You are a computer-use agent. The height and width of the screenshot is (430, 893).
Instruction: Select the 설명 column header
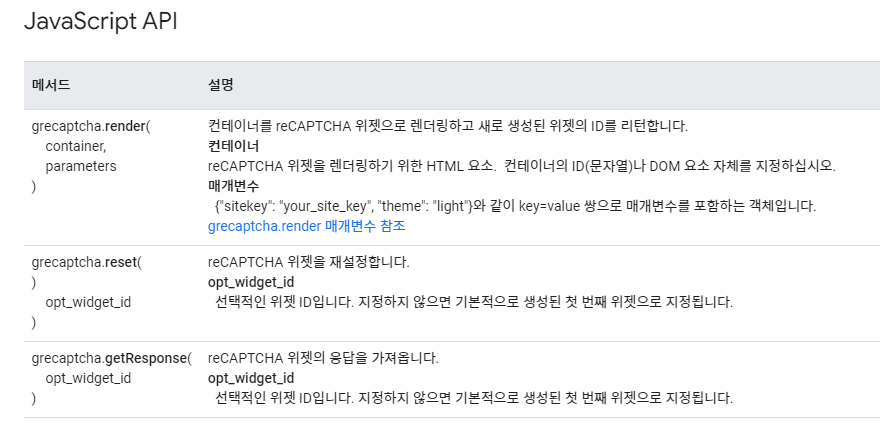coord(220,85)
